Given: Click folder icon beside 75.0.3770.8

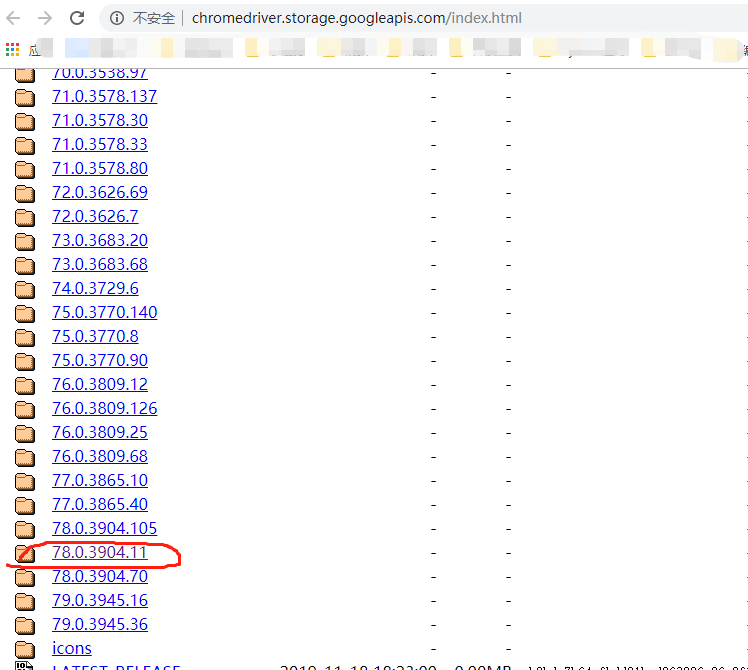Looking at the screenshot, I should click(x=25, y=337).
